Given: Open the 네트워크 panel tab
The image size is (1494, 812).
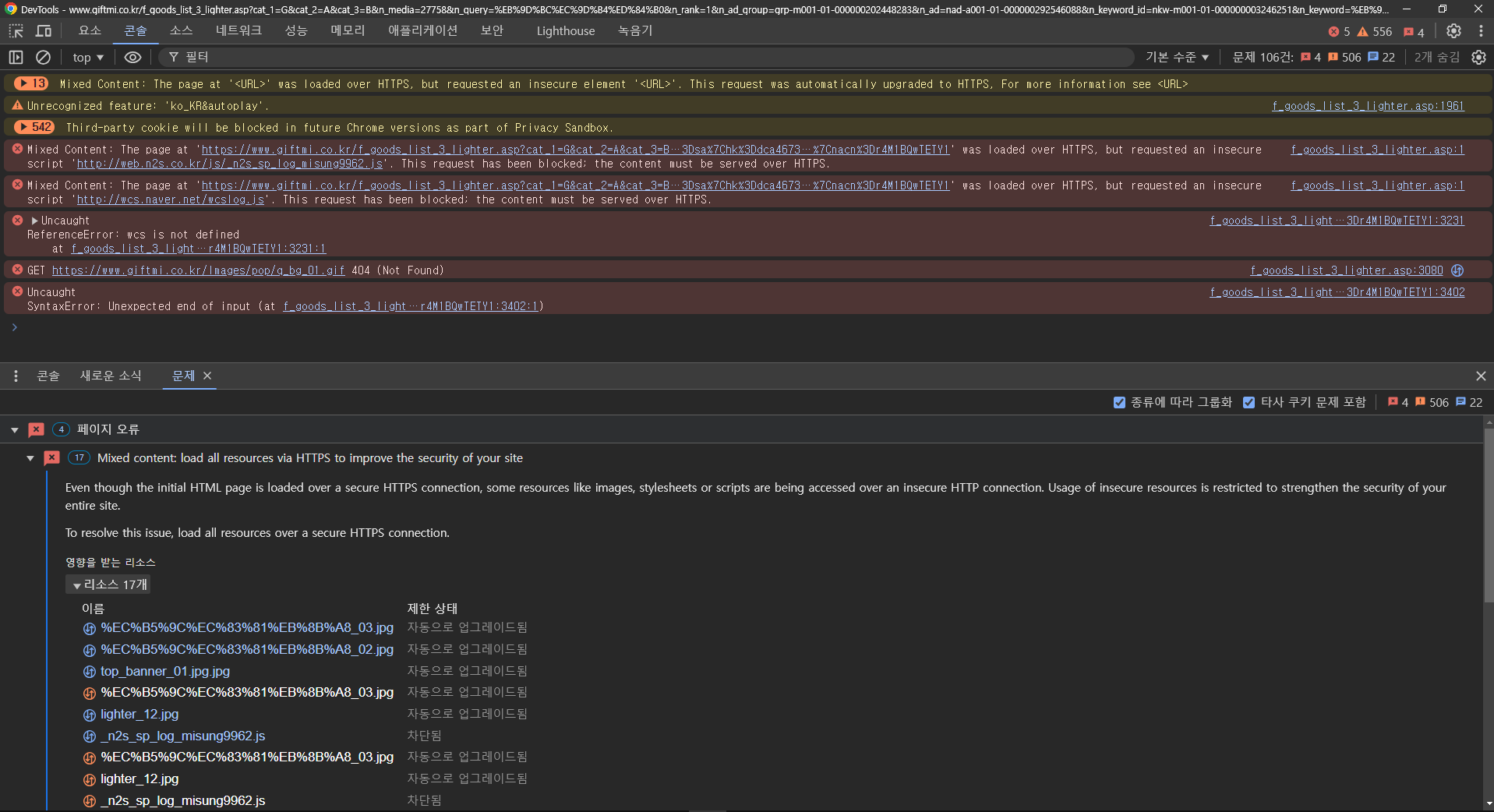Looking at the screenshot, I should click(x=238, y=30).
